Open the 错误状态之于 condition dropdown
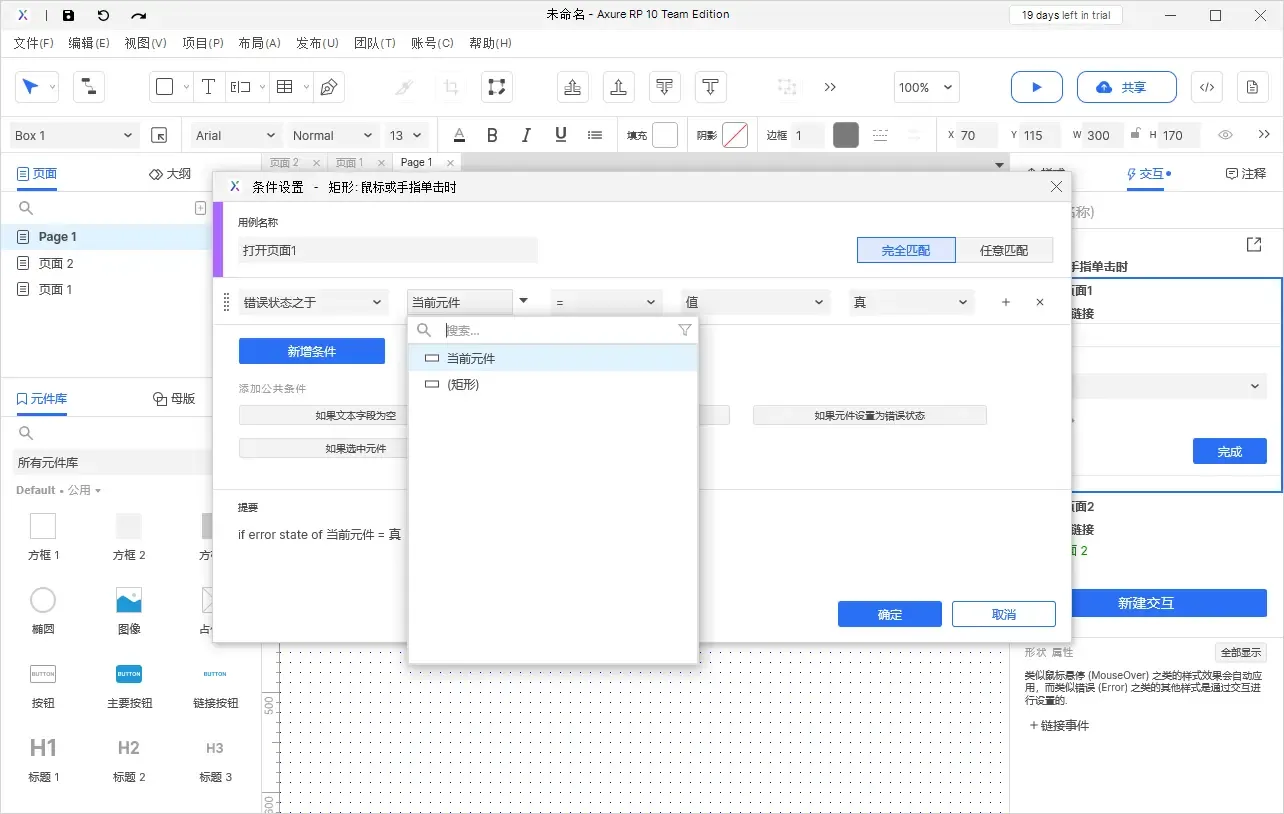This screenshot has height=814, width=1284. click(311, 301)
